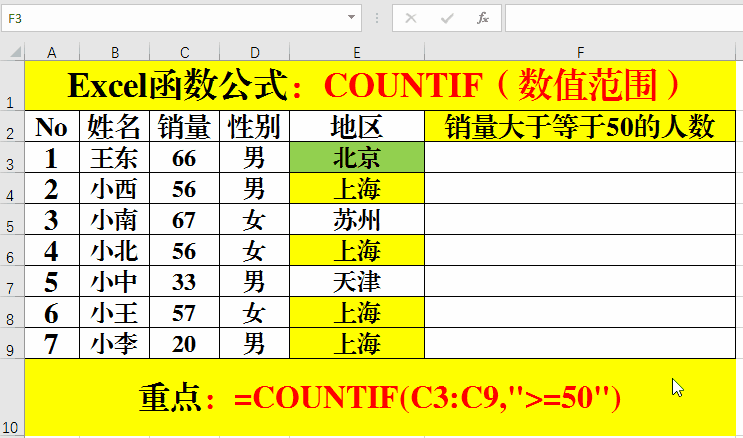Select column B header
743x438 pixels.
[115, 52]
